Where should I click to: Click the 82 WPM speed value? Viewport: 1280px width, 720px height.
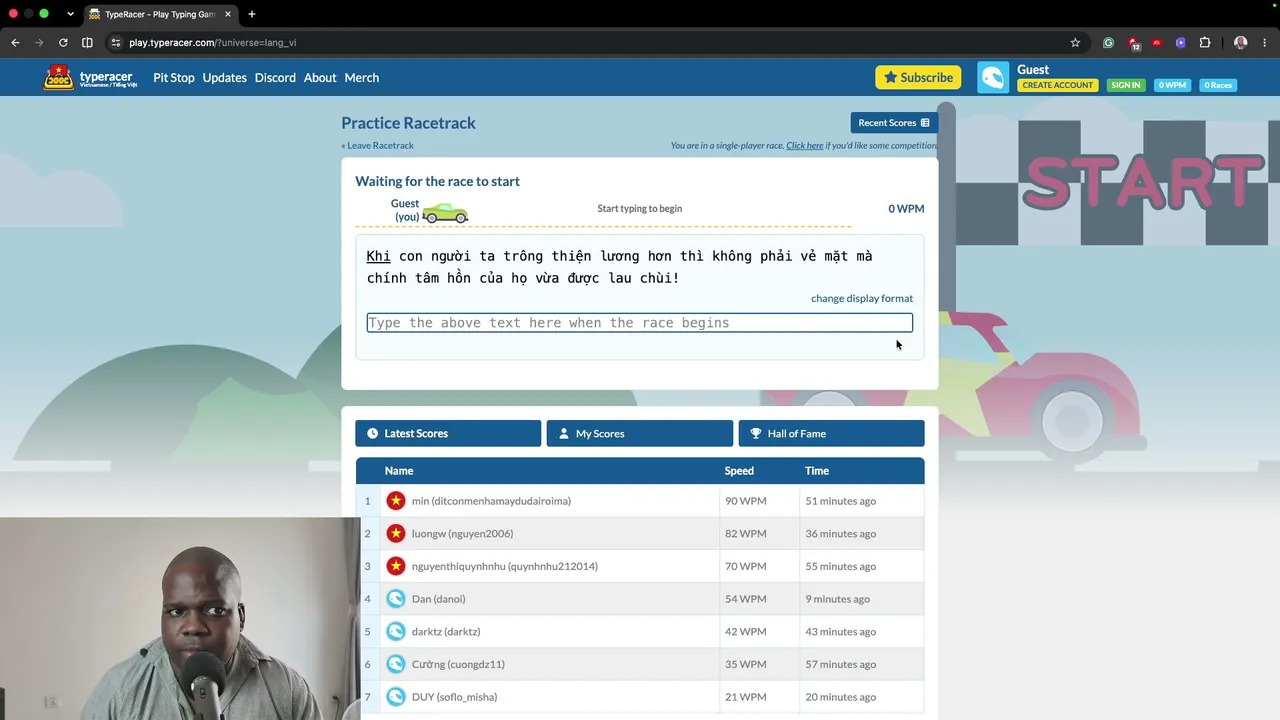746,534
